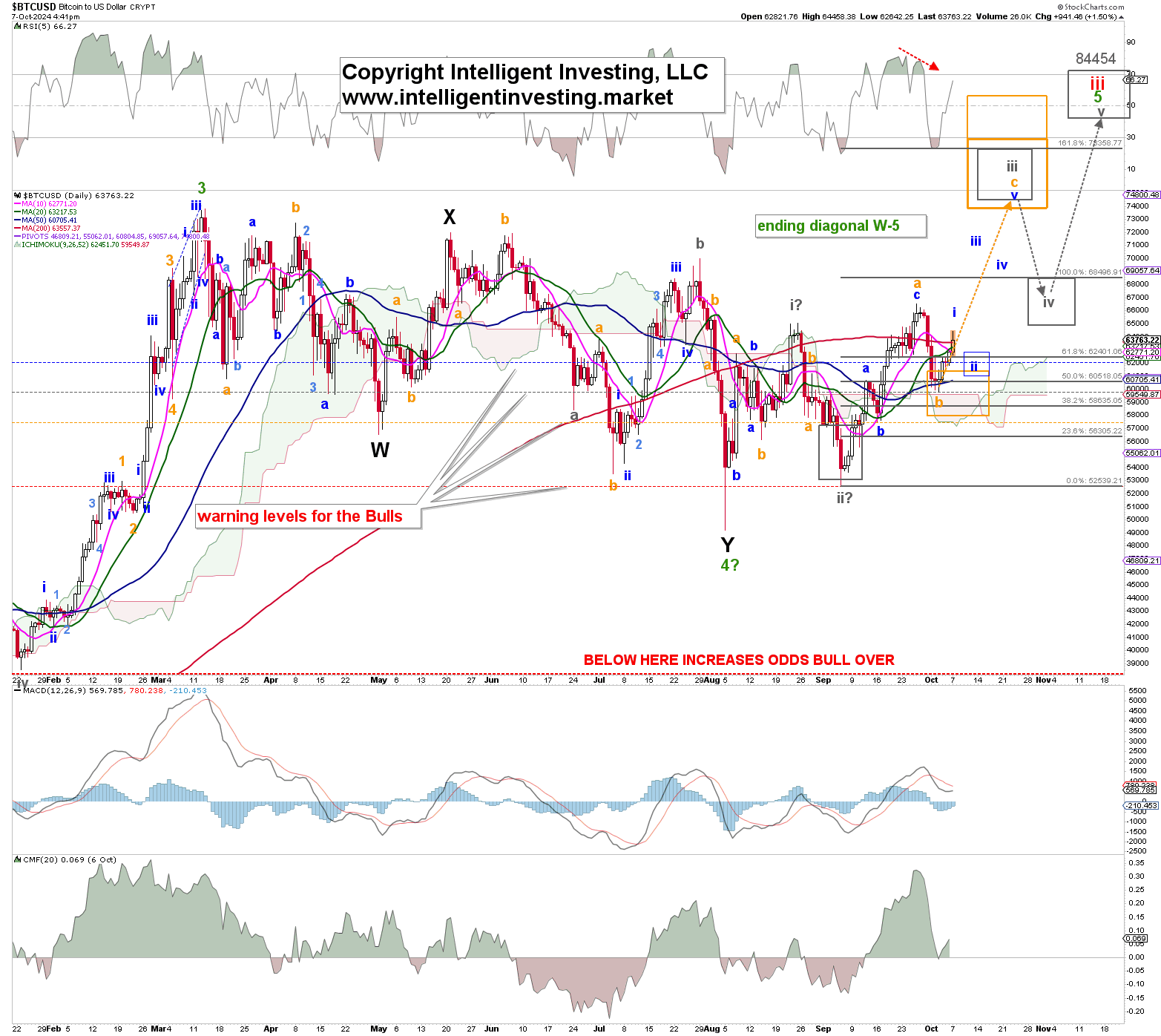The image size is (1161, 1036).
Task: Click the -210.453 MACD axis tag
Action: click(1142, 805)
